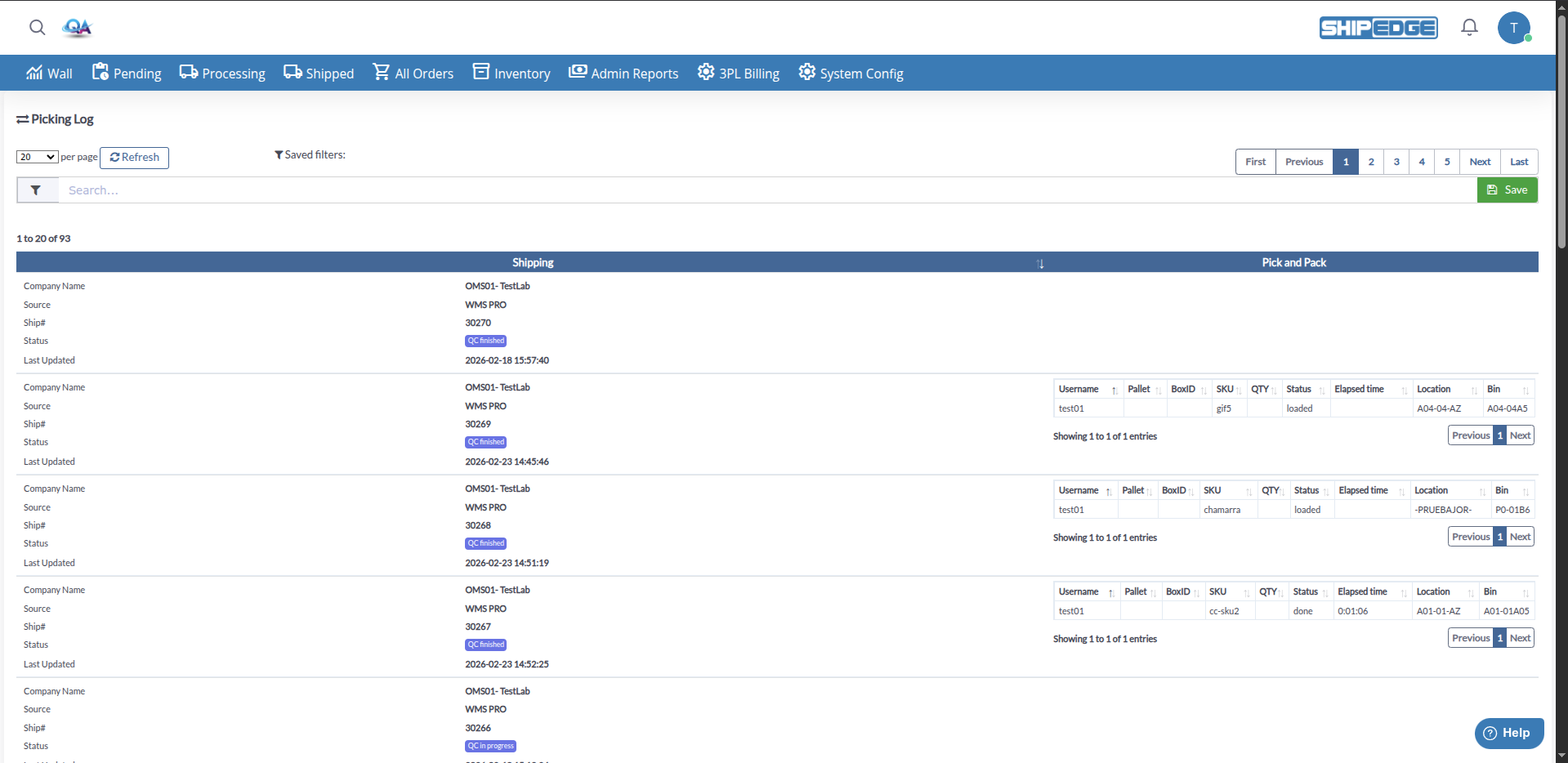This screenshot has width=1568, height=763.
Task: Click QC in progress badge for ship 30266
Action: tap(491, 746)
